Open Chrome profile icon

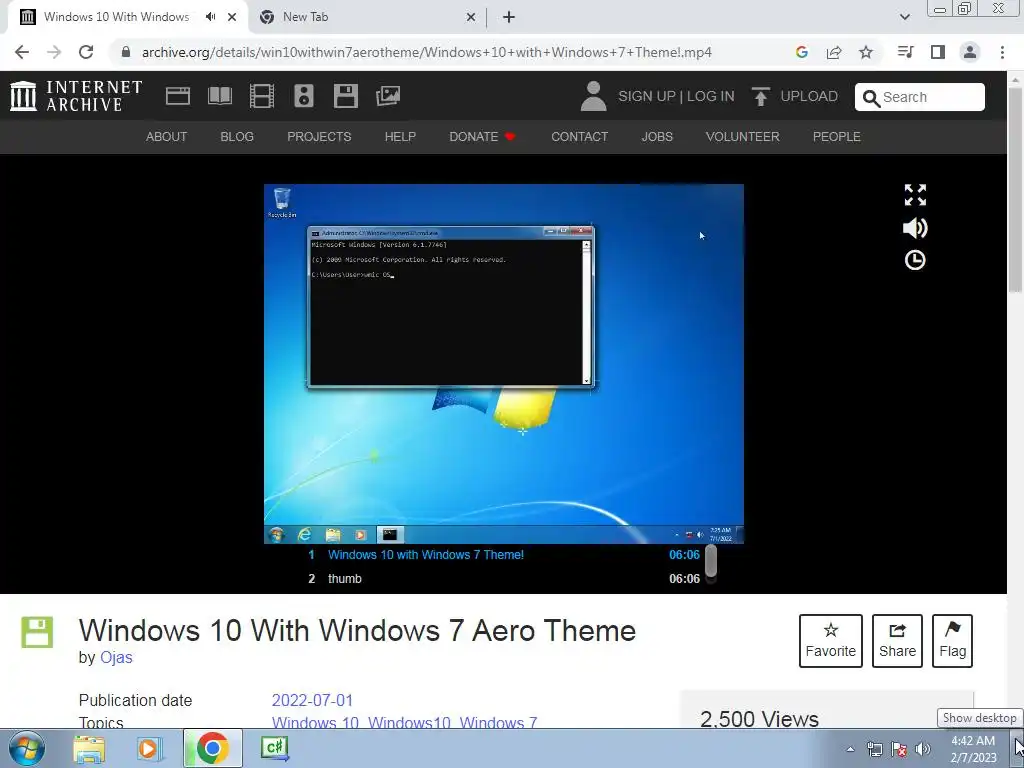click(970, 52)
